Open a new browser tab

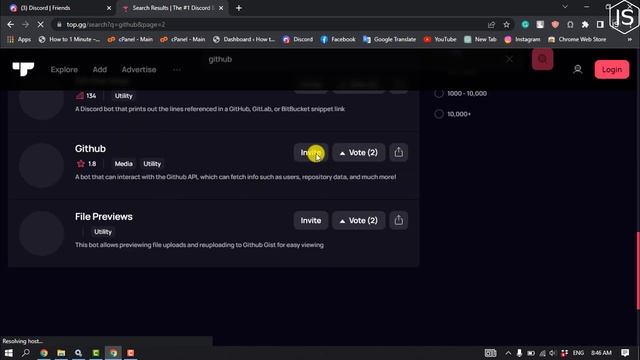click(239, 8)
